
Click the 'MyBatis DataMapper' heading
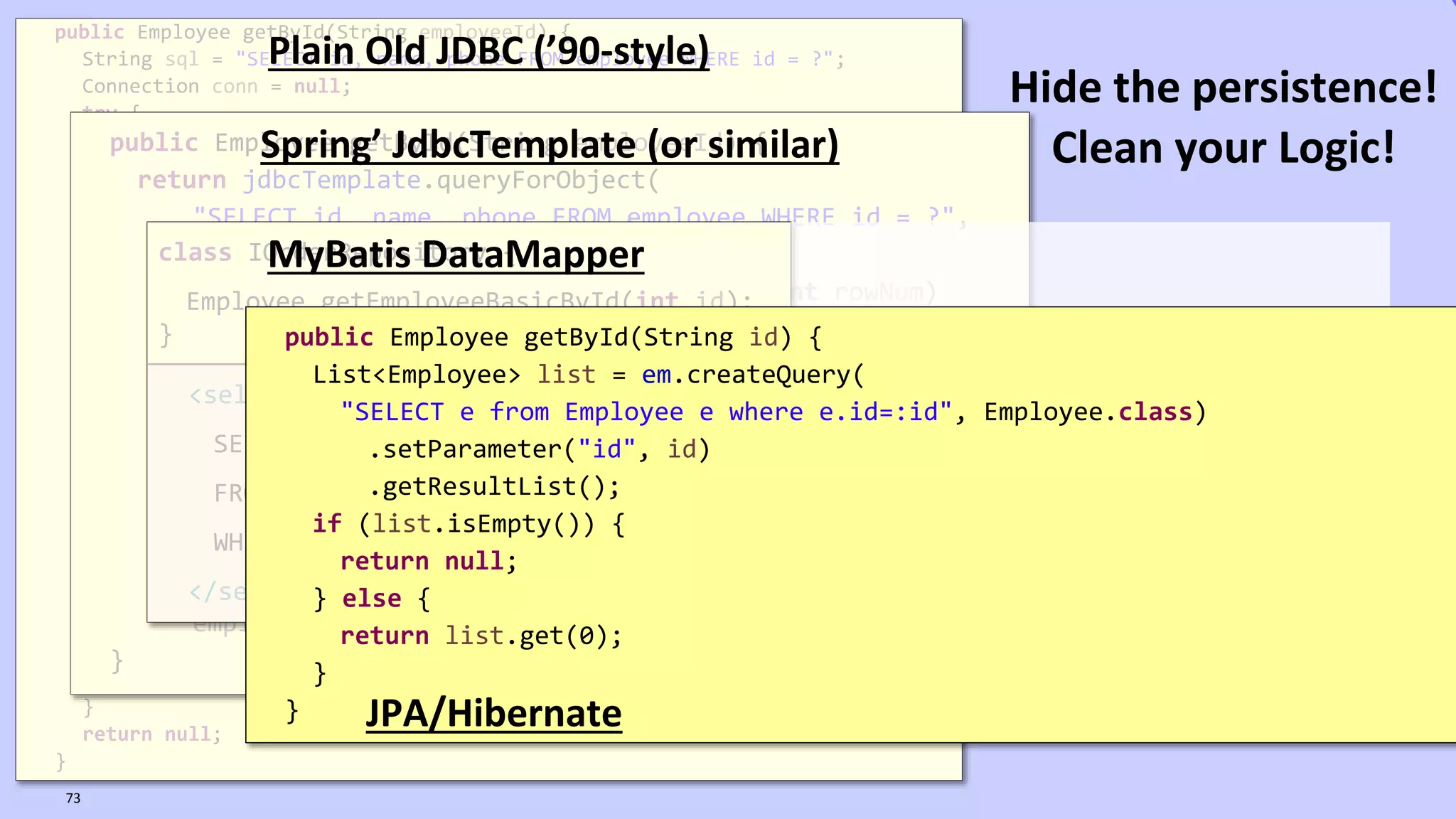click(x=456, y=255)
